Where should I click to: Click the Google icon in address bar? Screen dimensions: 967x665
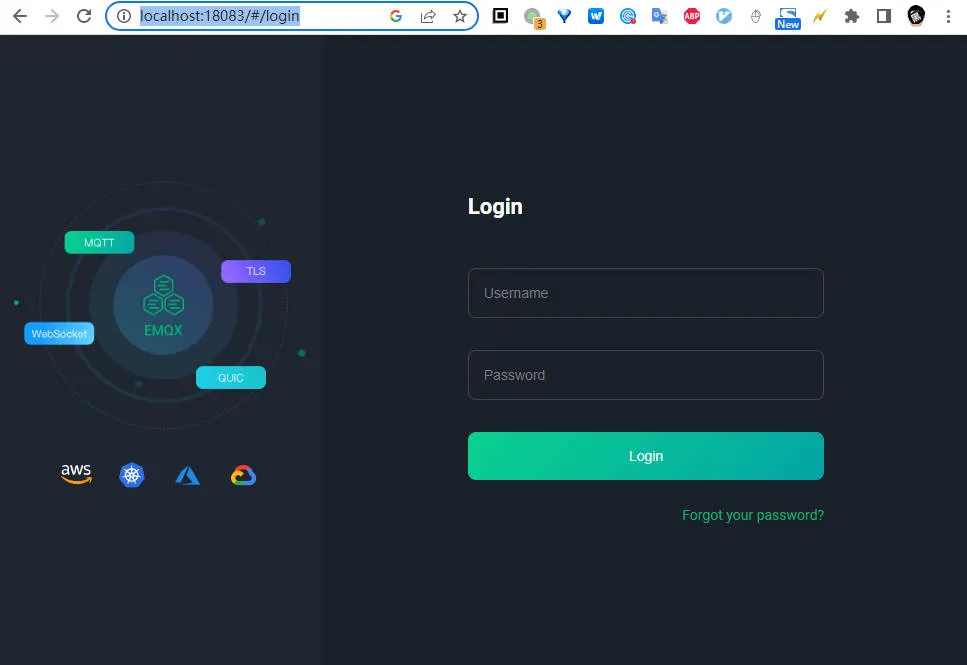click(396, 16)
